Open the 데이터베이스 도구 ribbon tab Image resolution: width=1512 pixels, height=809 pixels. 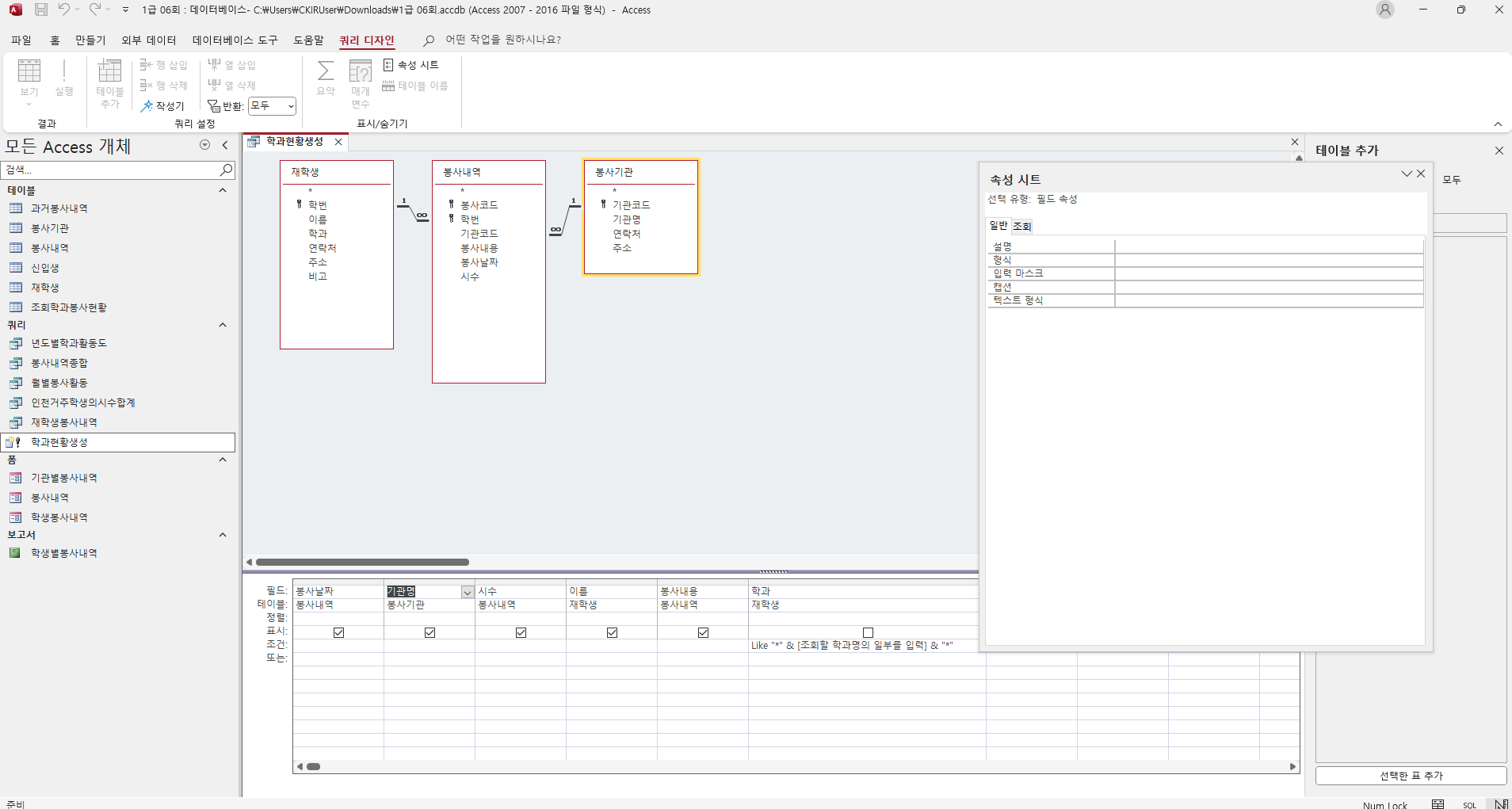pos(235,40)
